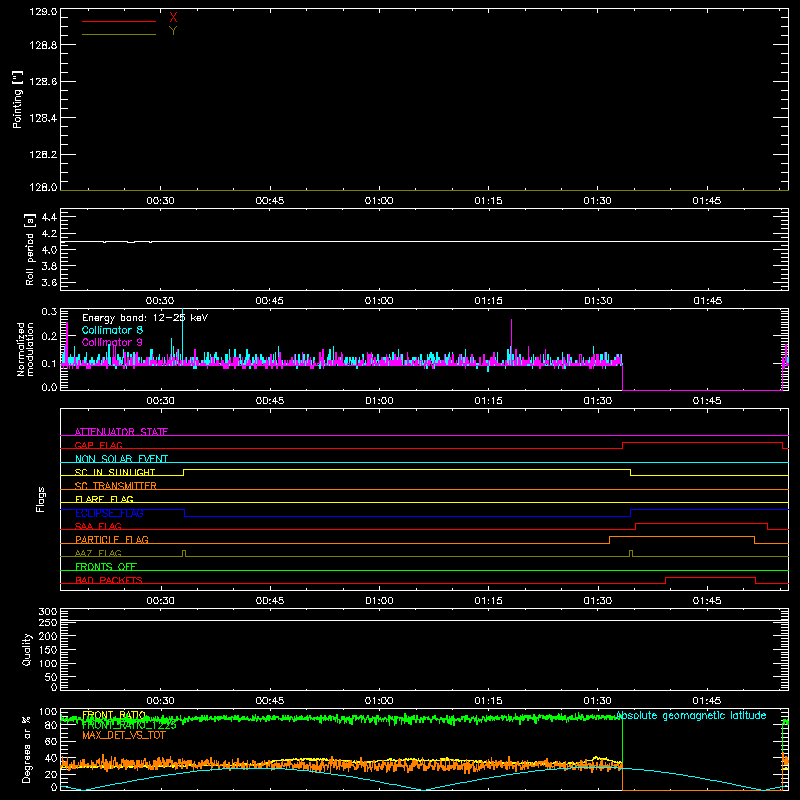Click the raised BAD_PACKETS step segment
This screenshot has width=800, height=800.
[710, 577]
